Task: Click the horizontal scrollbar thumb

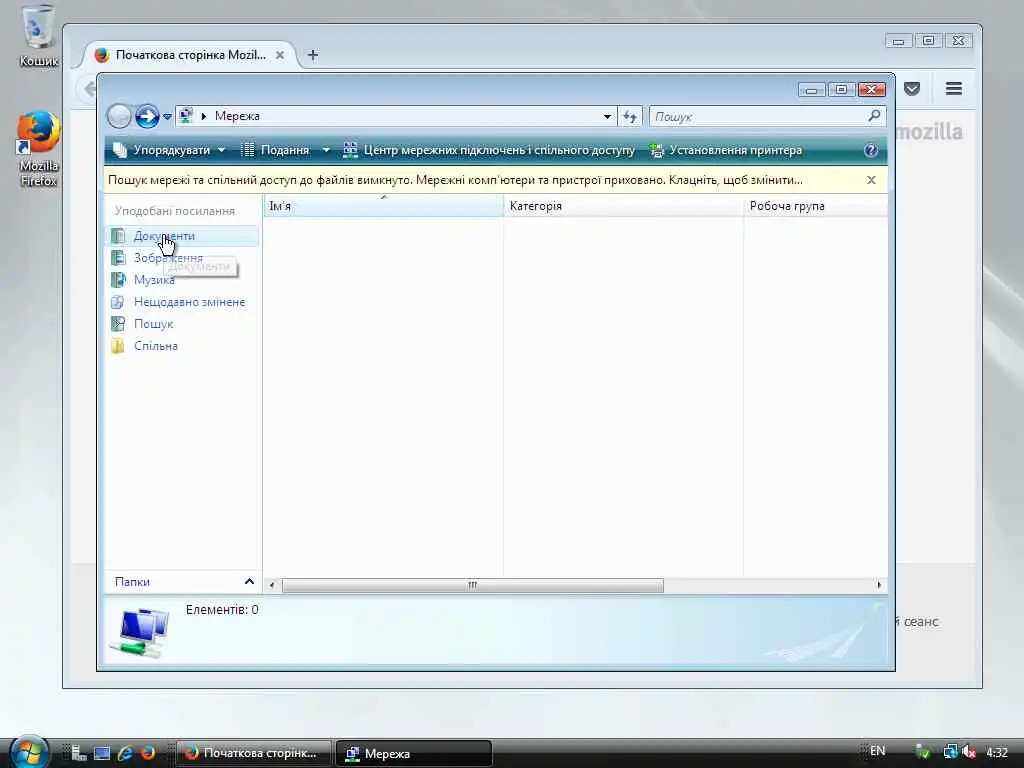Action: pyautogui.click(x=472, y=585)
